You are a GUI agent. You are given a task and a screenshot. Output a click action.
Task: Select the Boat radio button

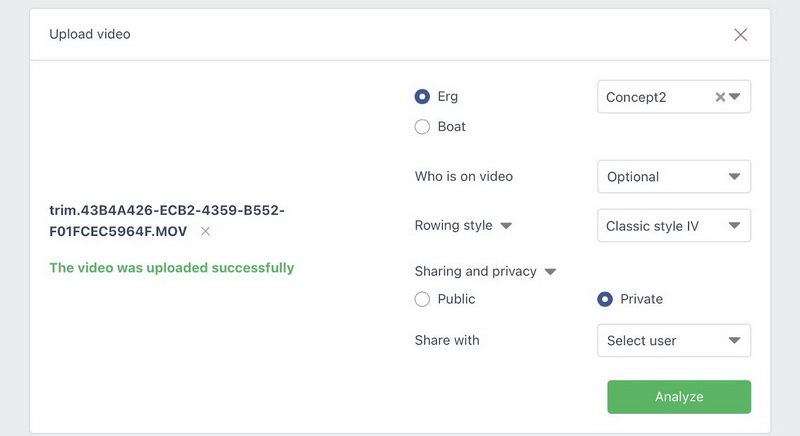(x=422, y=127)
